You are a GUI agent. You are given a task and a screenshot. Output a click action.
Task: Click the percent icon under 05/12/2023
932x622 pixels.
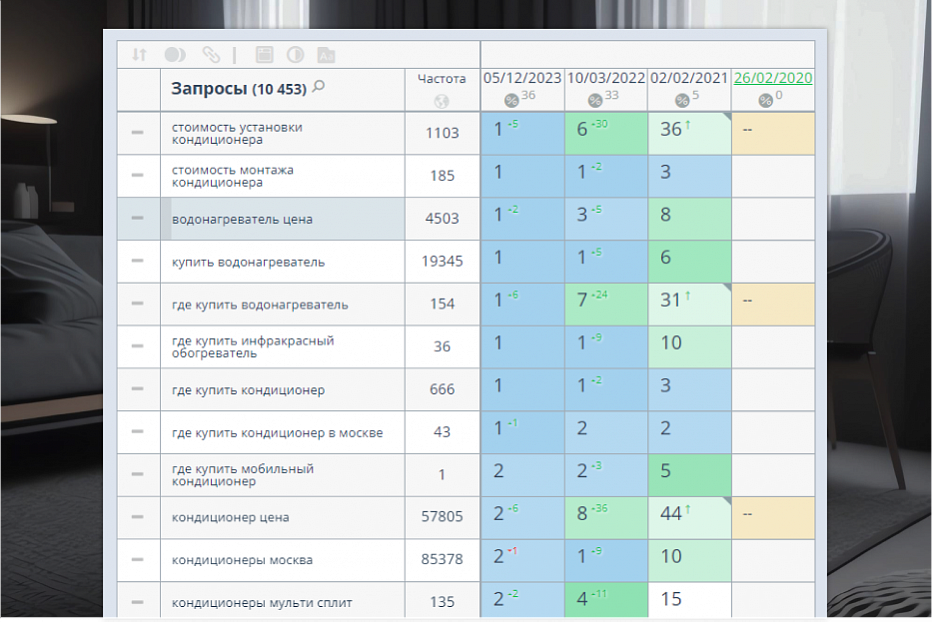click(x=511, y=100)
